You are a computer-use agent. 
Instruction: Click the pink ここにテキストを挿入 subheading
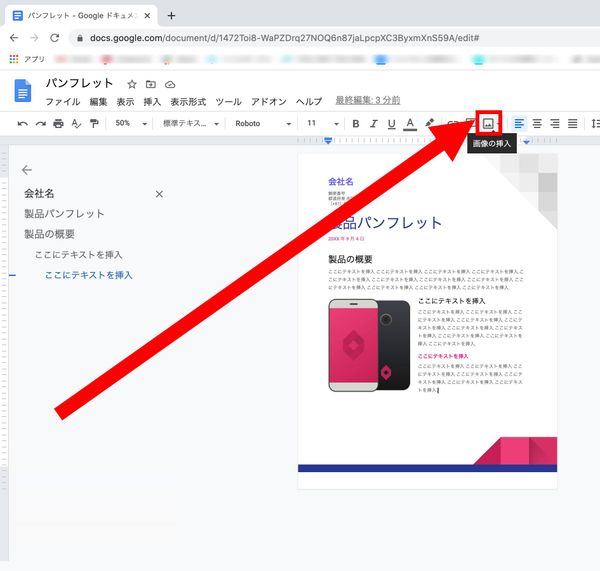[443, 356]
